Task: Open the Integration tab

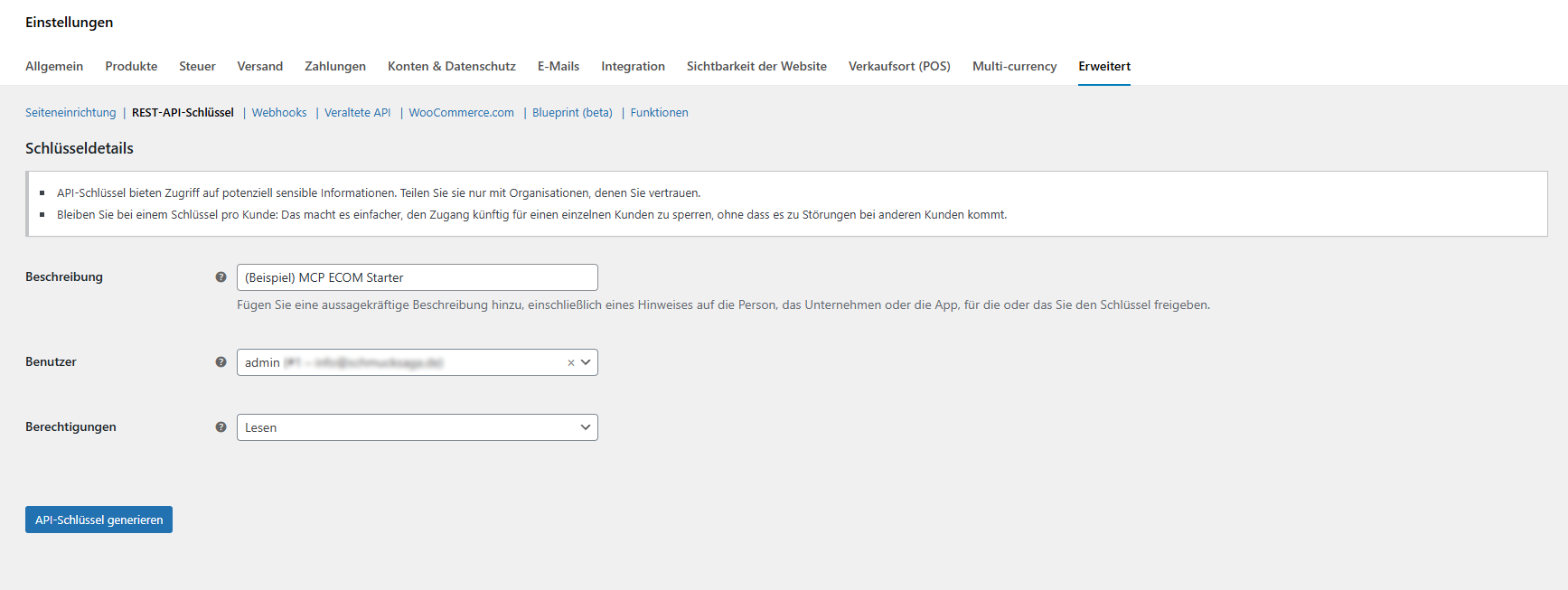Action: pyautogui.click(x=633, y=66)
